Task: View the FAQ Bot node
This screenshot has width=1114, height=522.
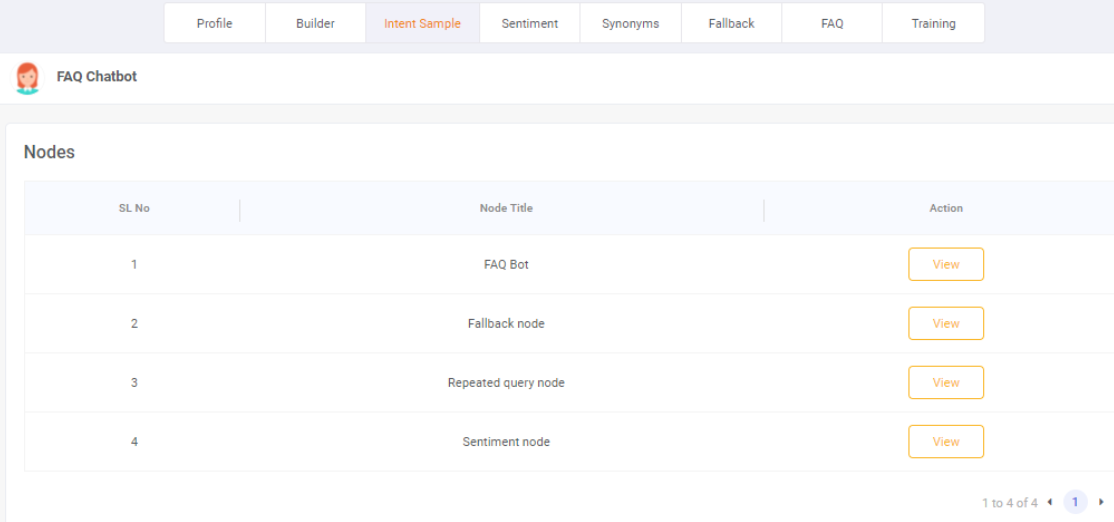Action: [946, 264]
